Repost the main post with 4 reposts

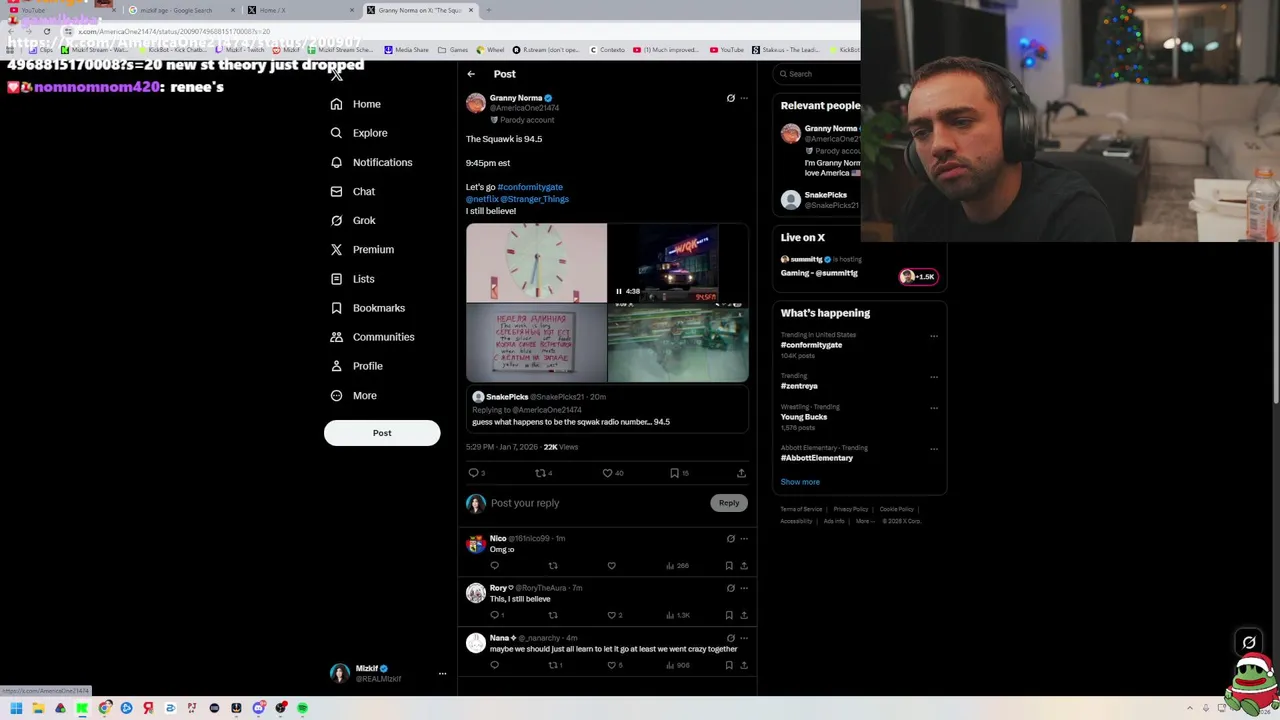[540, 473]
